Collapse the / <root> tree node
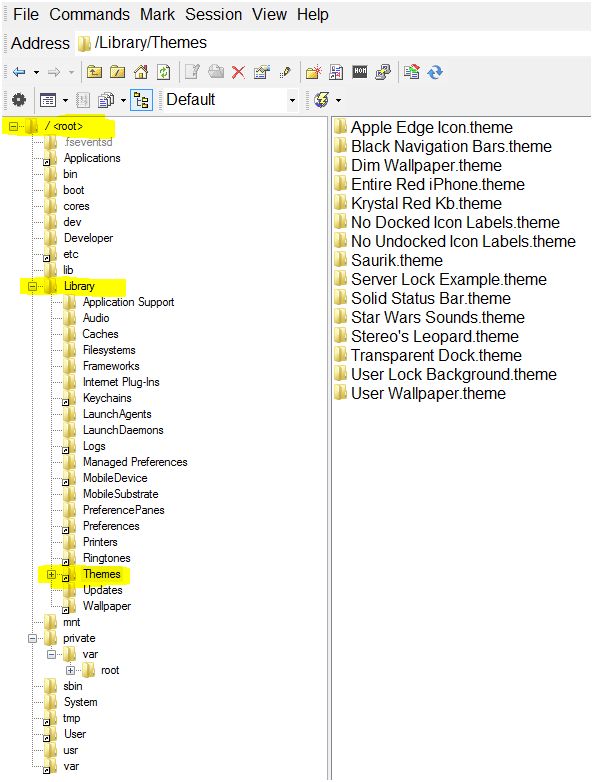The width and height of the screenshot is (593, 782). 13,126
